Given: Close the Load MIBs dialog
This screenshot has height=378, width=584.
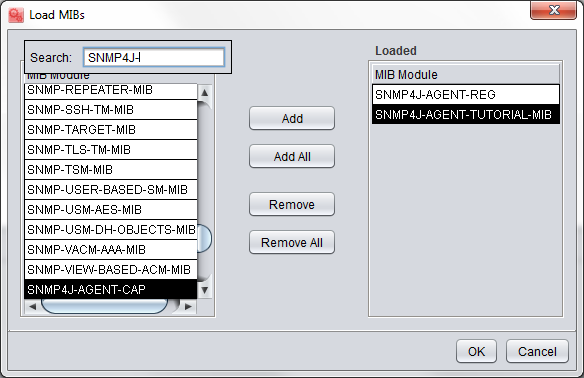Looking at the screenshot, I should [553, 10].
